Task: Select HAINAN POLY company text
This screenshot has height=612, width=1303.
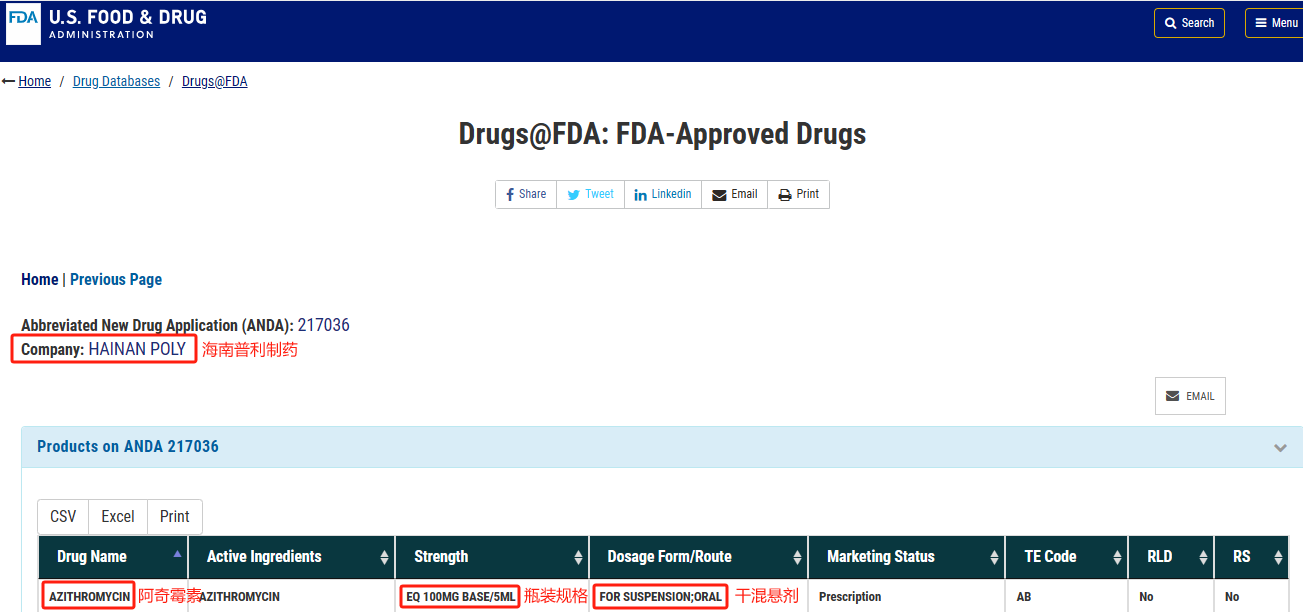Action: click(x=137, y=349)
